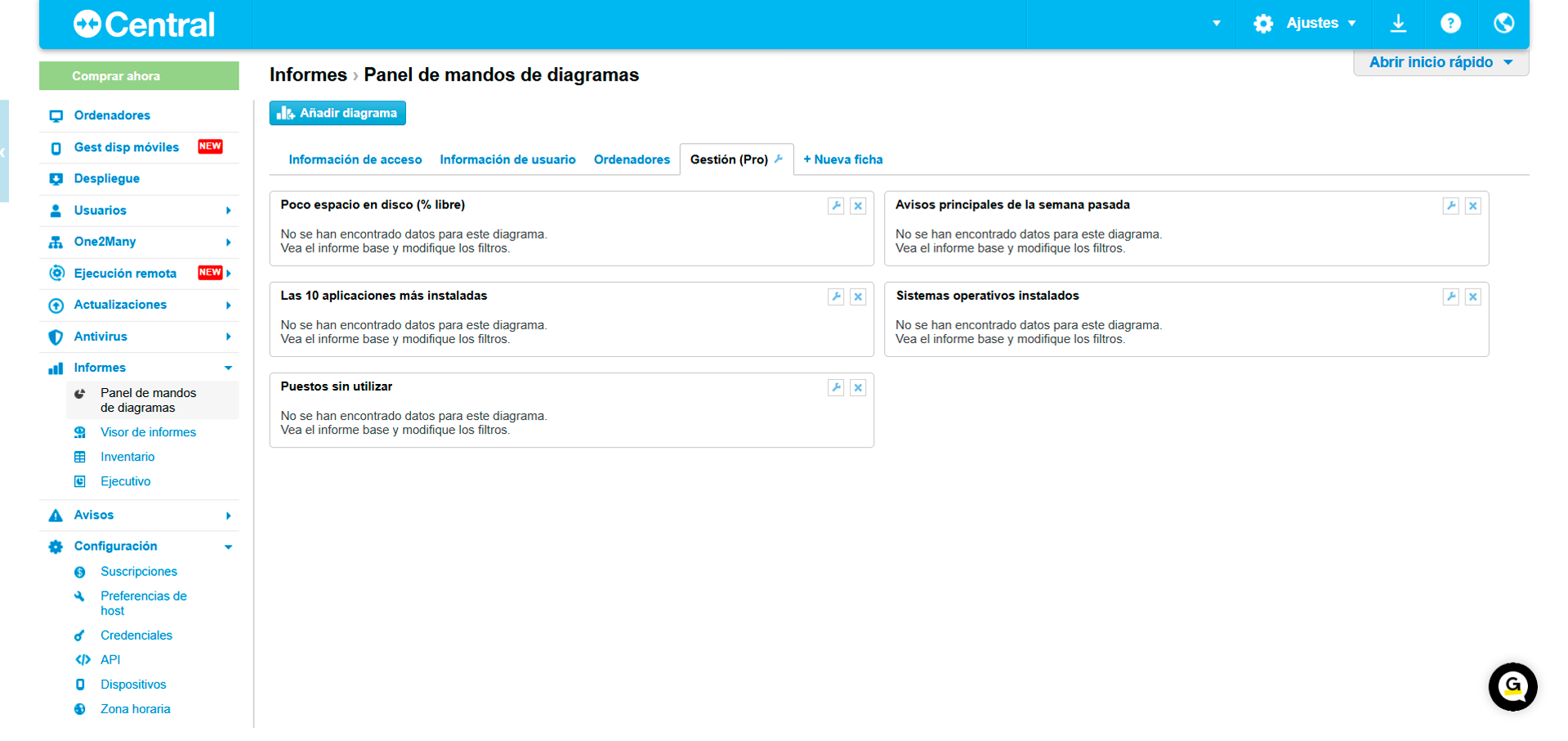The image size is (1568, 741).
Task: Open the Nueva ficha tab
Action: [842, 159]
